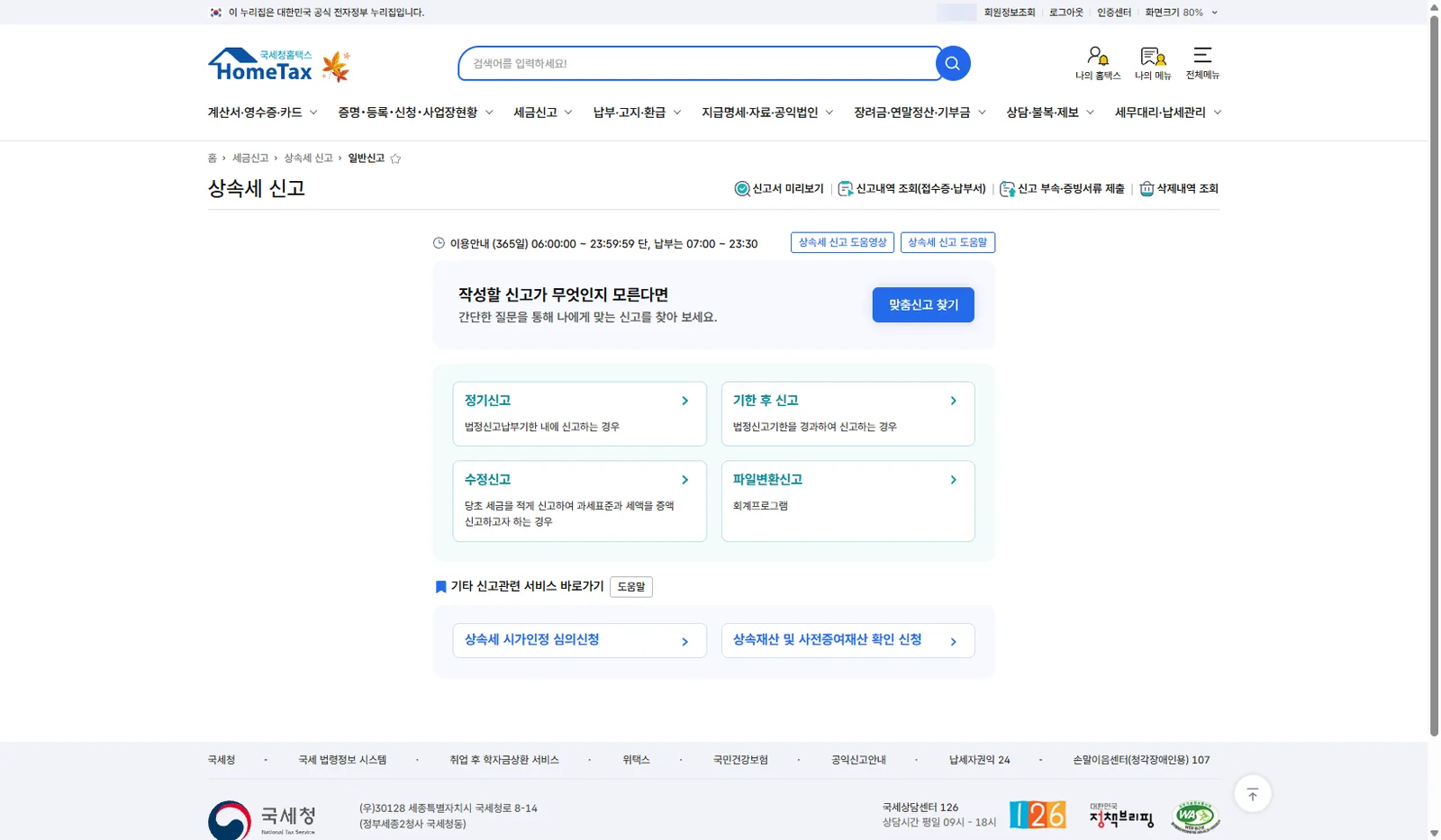1441x840 pixels.
Task: Expand the 지급명세·자료·공익법인 menu
Action: (x=767, y=113)
